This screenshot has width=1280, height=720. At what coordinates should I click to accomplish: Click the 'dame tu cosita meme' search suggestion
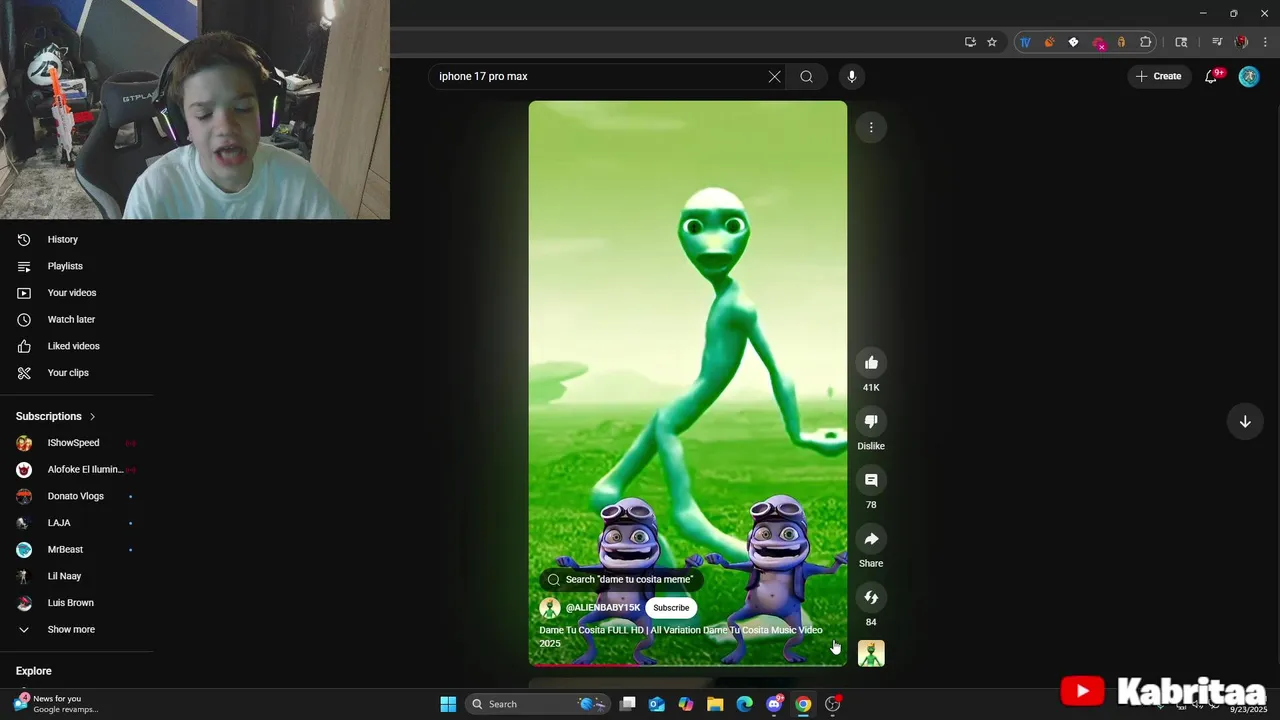pyautogui.click(x=621, y=579)
